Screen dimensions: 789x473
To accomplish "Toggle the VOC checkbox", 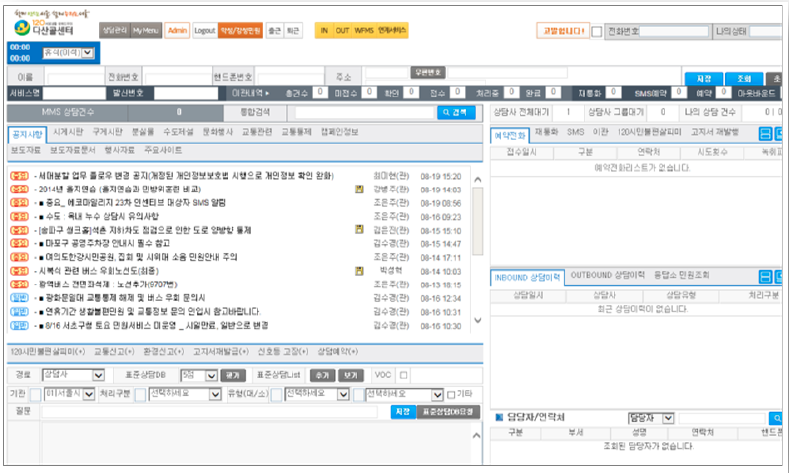I will click(x=403, y=375).
